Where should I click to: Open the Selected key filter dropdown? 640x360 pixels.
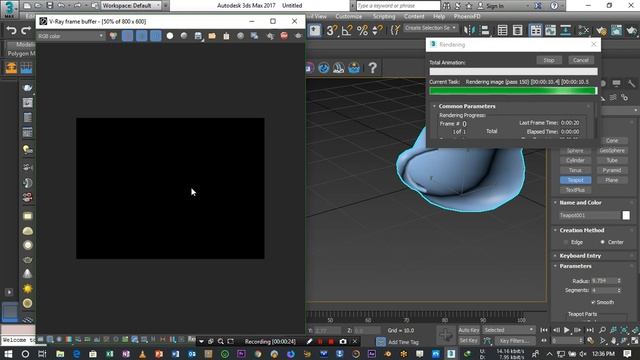click(509, 330)
